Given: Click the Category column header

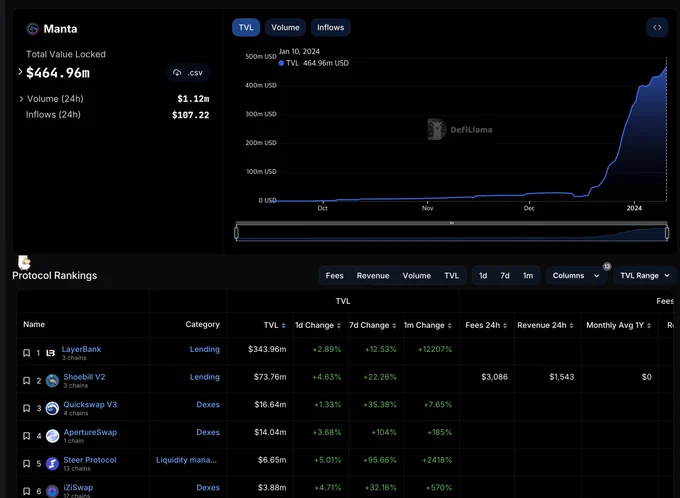Looking at the screenshot, I should (x=203, y=324).
